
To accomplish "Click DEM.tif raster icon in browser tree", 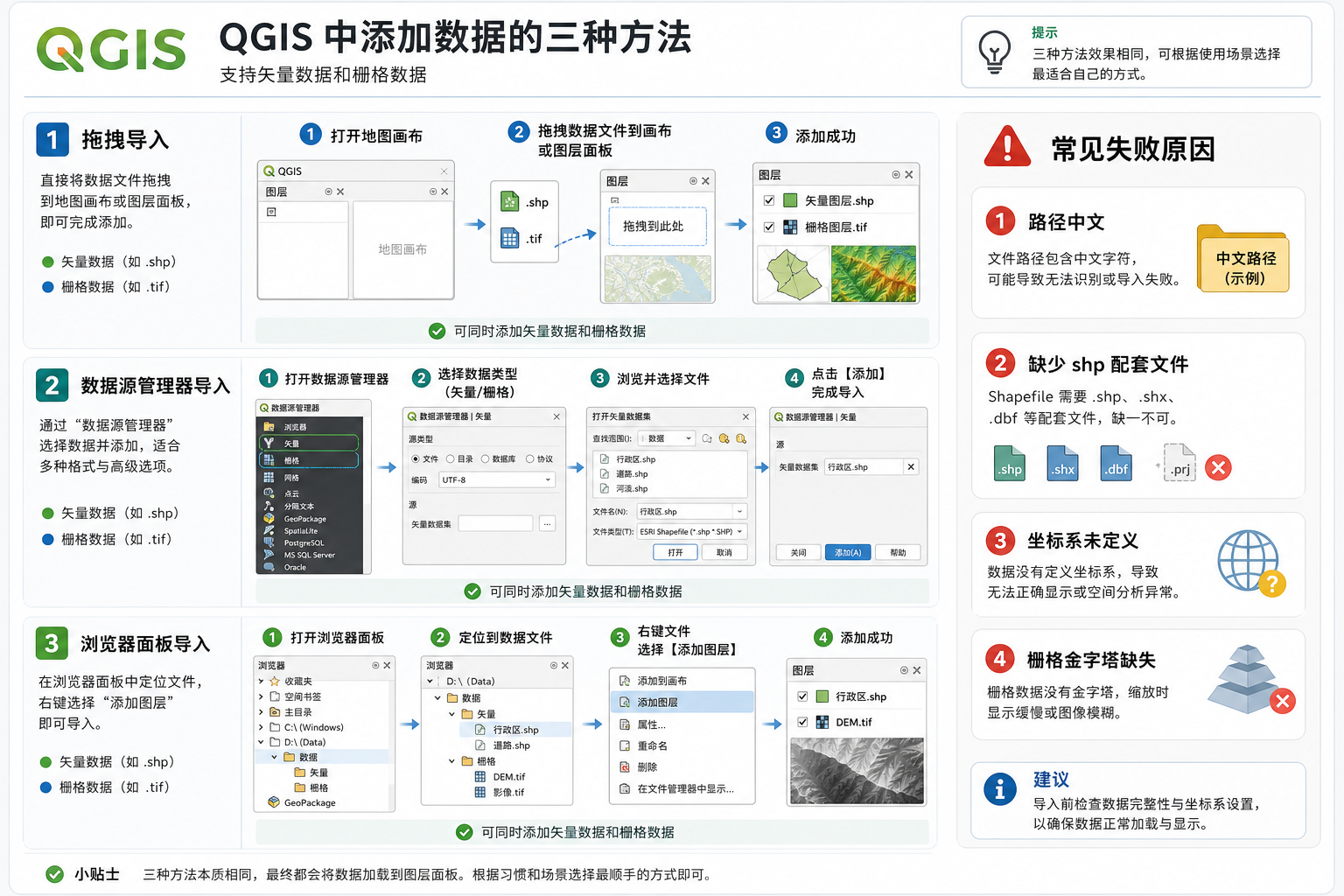I will point(479,777).
